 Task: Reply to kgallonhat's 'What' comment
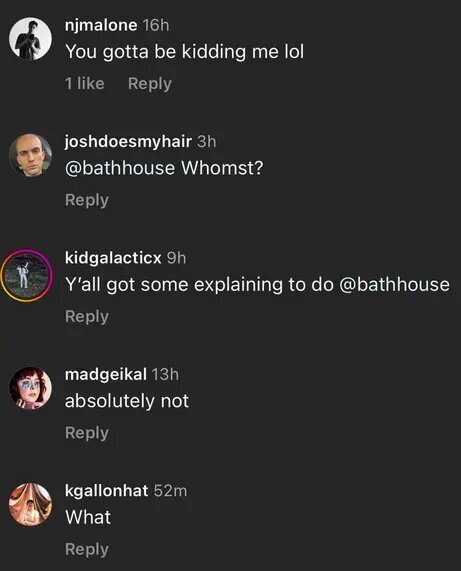point(87,550)
